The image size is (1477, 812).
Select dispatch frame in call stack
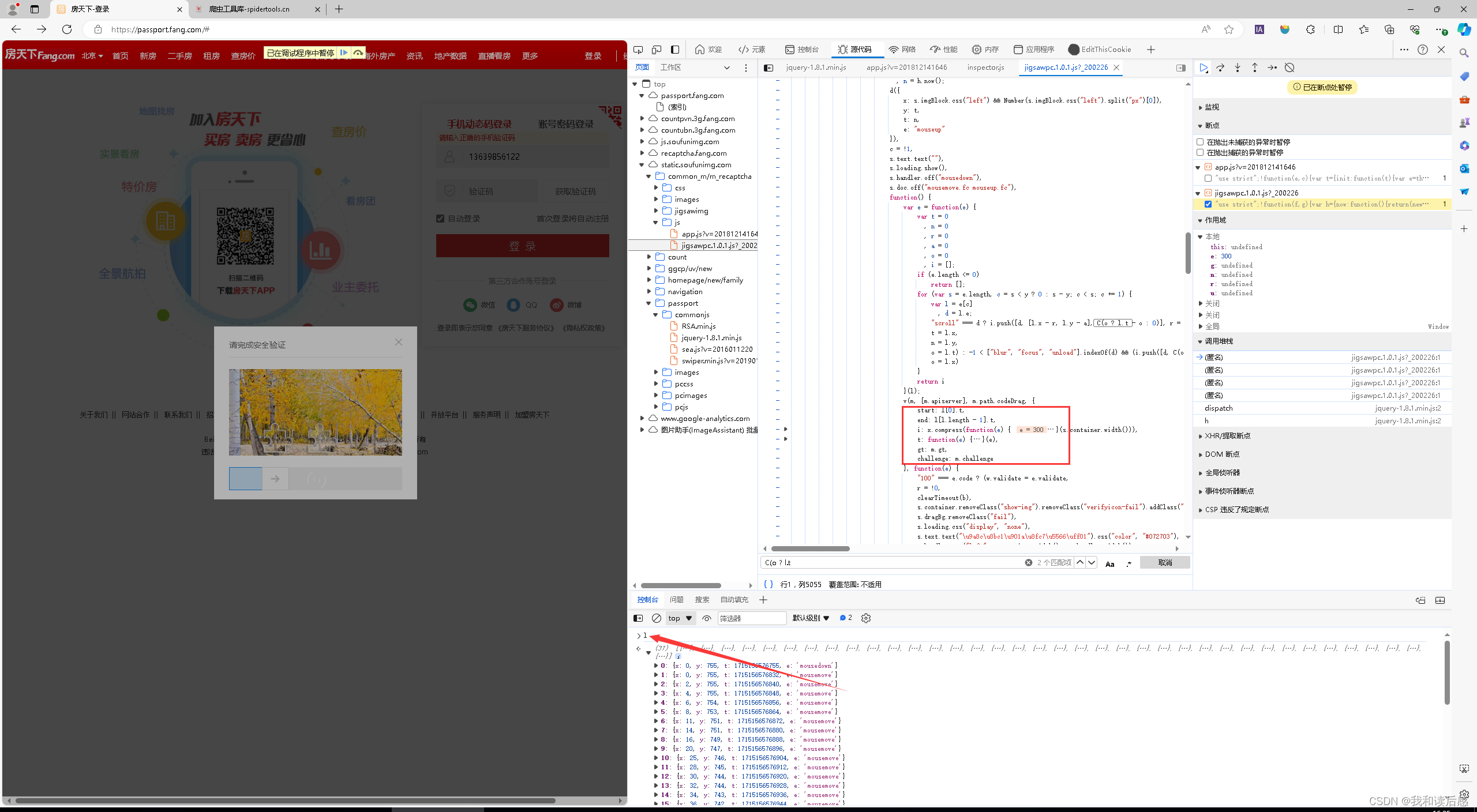1322,408
